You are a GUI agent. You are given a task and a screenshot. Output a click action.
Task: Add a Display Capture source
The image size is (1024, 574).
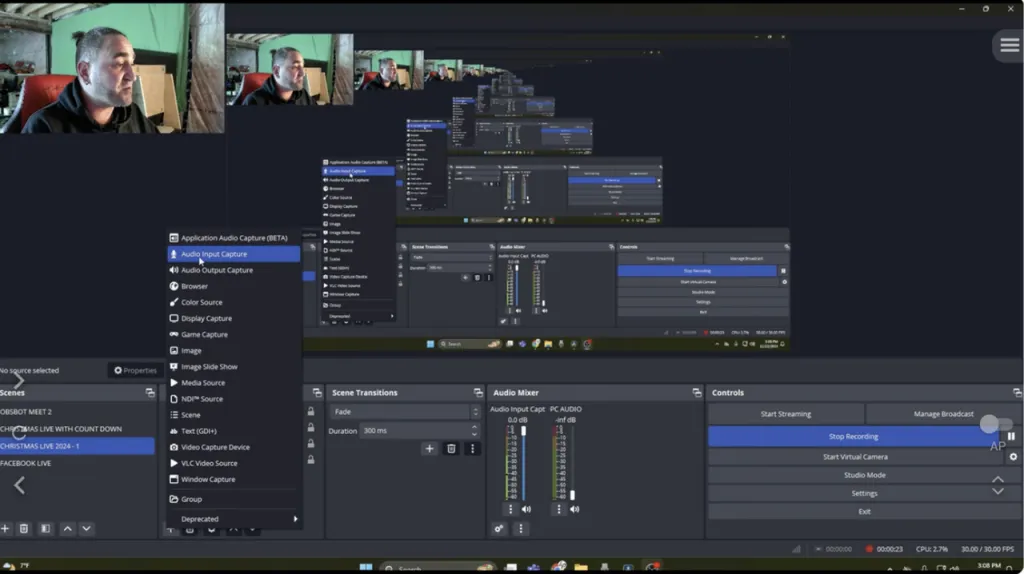[x=233, y=318]
